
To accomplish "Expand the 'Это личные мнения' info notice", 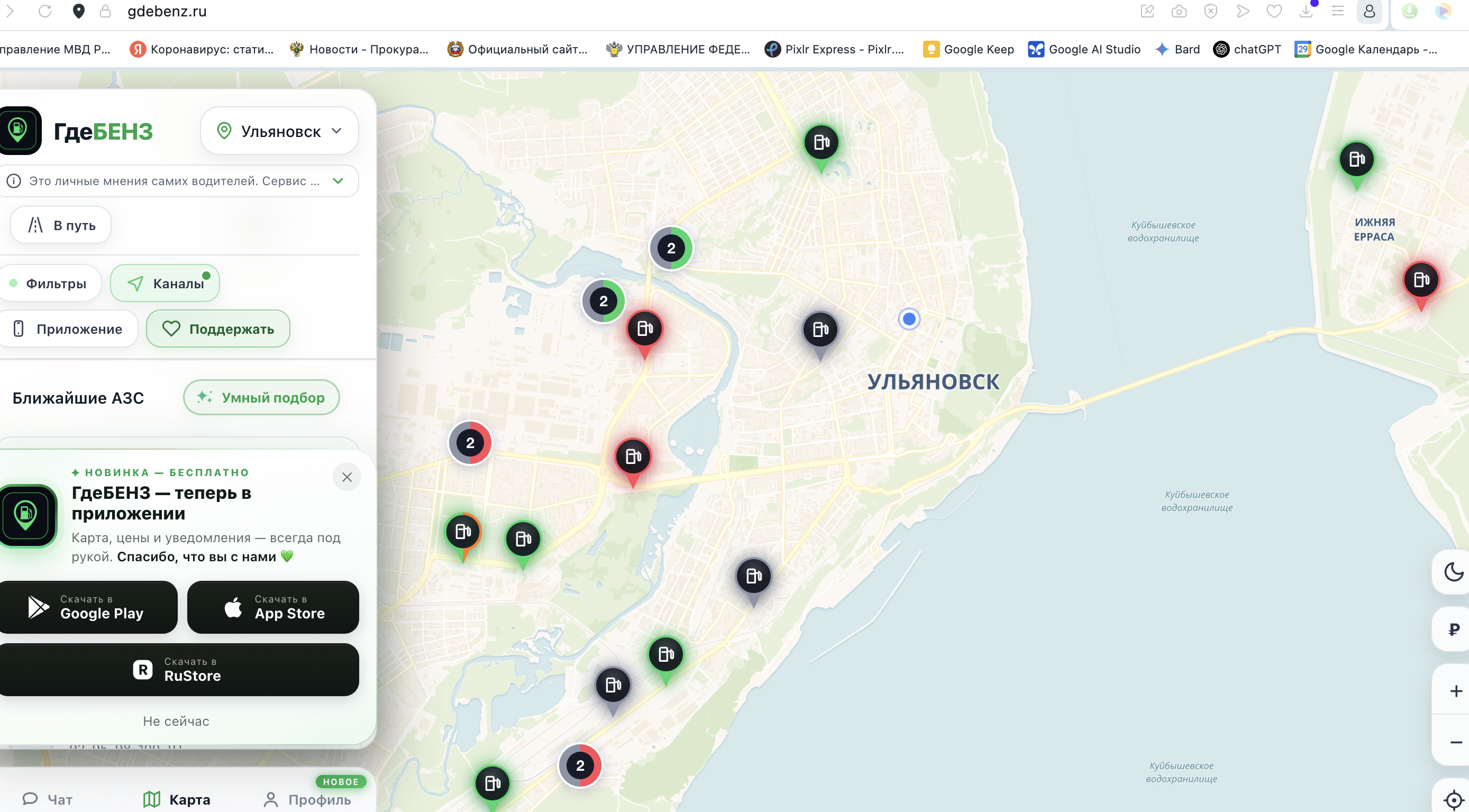I will click(179, 181).
